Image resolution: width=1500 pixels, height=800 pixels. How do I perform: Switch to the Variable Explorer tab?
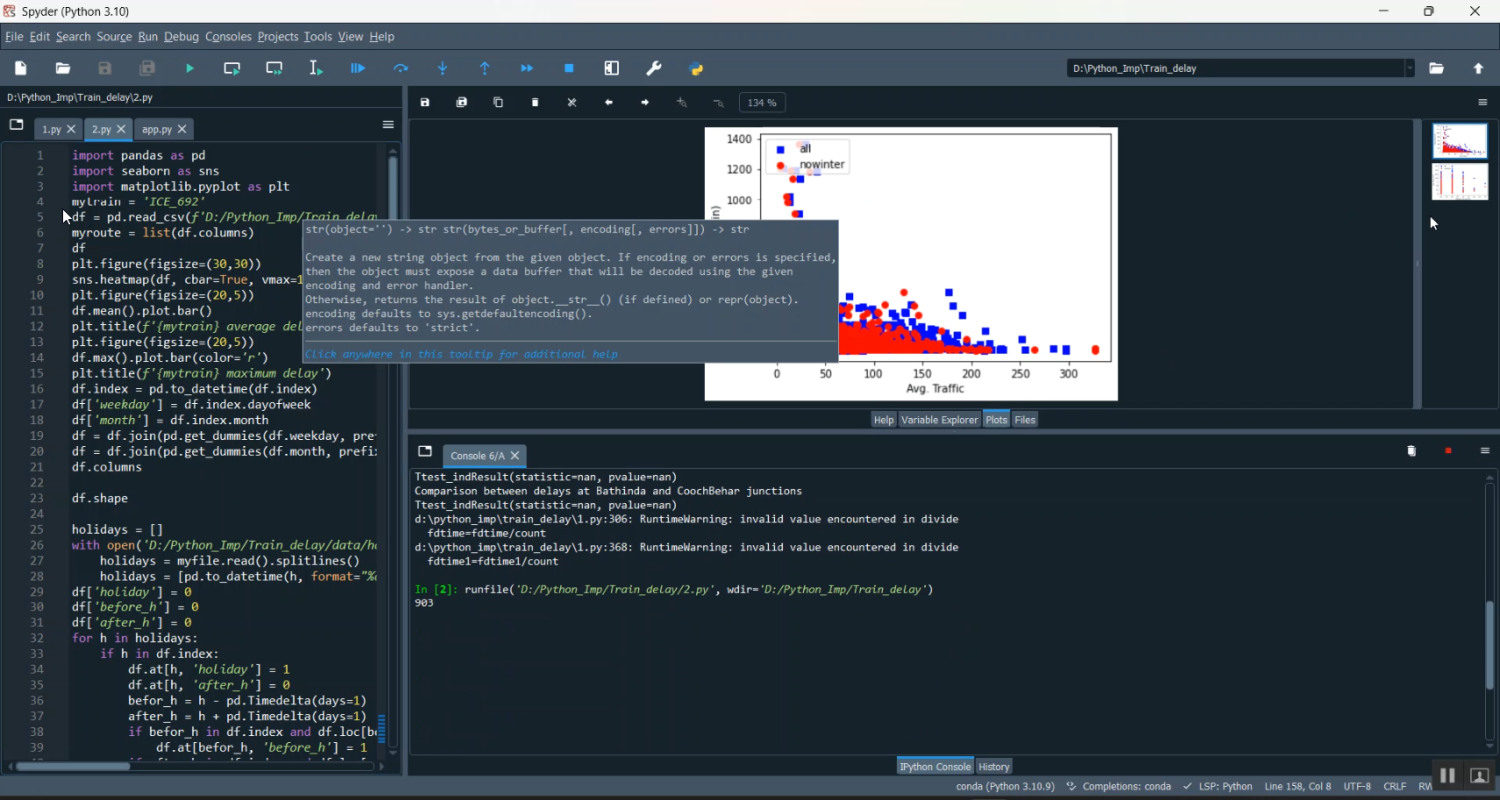pyautogui.click(x=939, y=420)
